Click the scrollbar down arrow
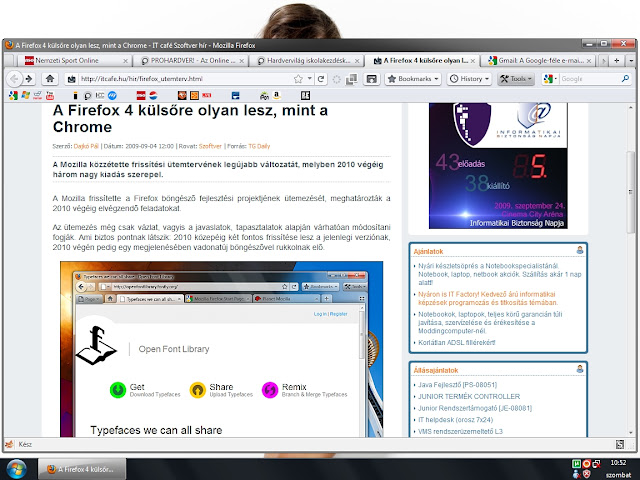Viewport: 640px width, 480px height. click(x=631, y=432)
